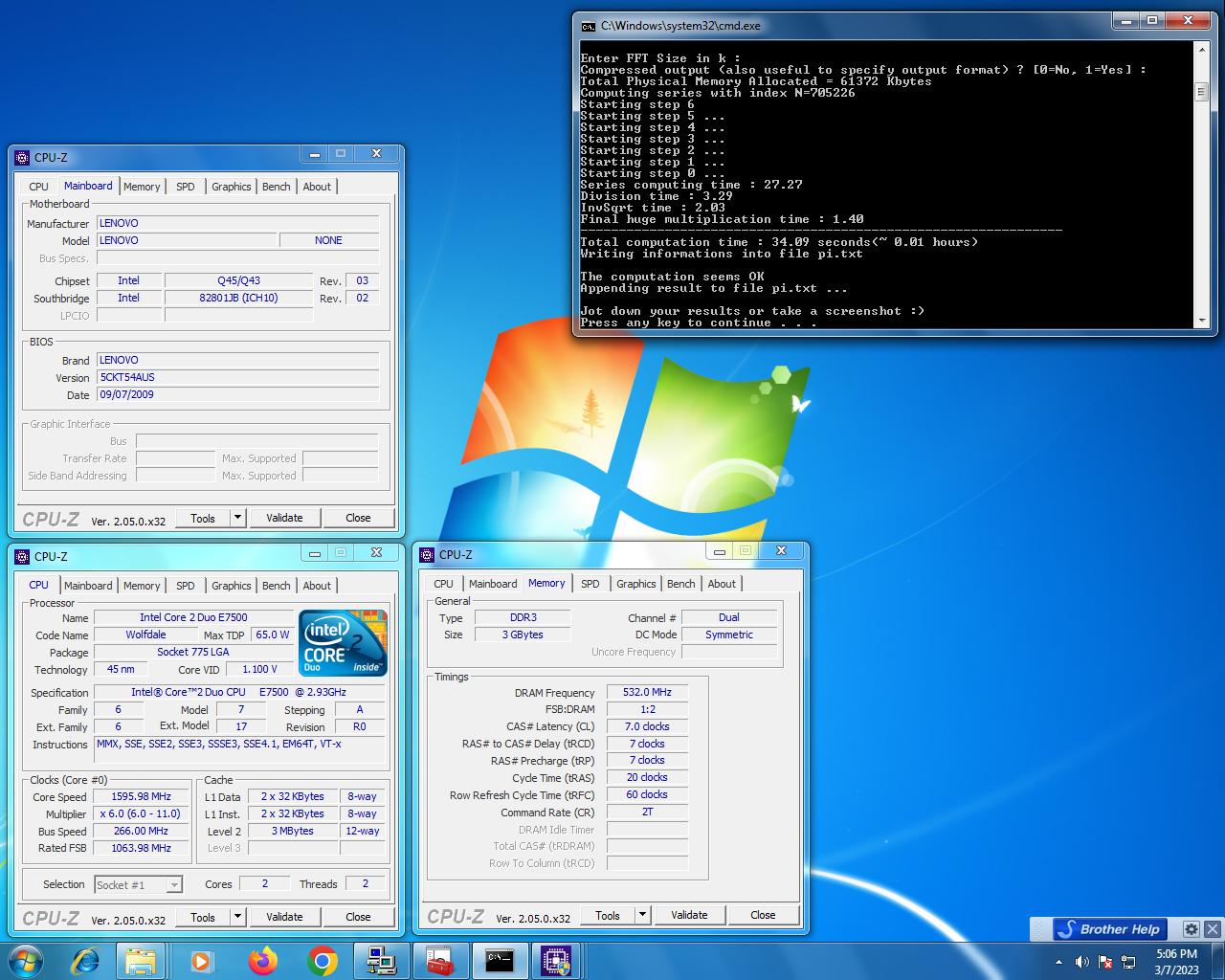The image size is (1225, 980).
Task: Click Close button in the Memory window
Action: click(x=763, y=915)
